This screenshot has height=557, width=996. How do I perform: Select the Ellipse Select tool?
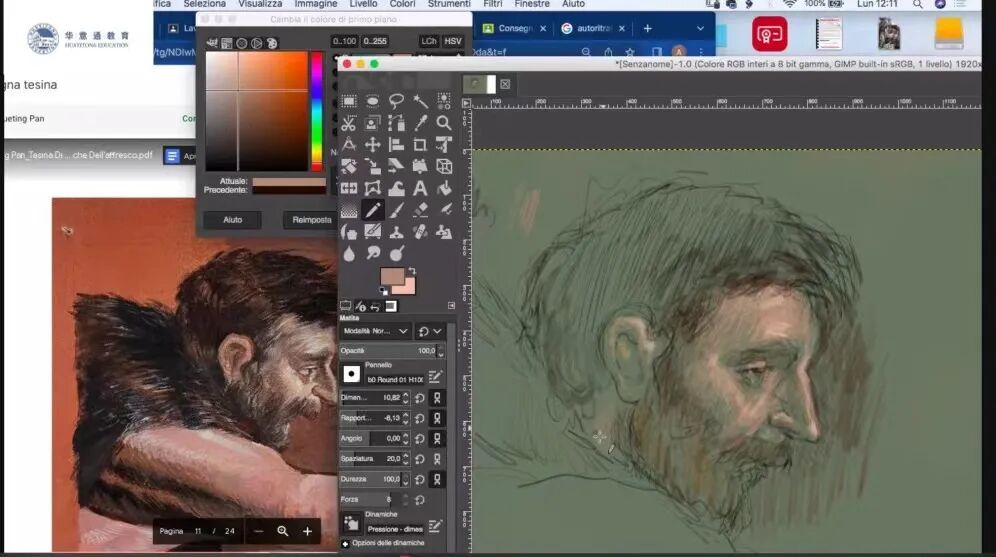(372, 101)
